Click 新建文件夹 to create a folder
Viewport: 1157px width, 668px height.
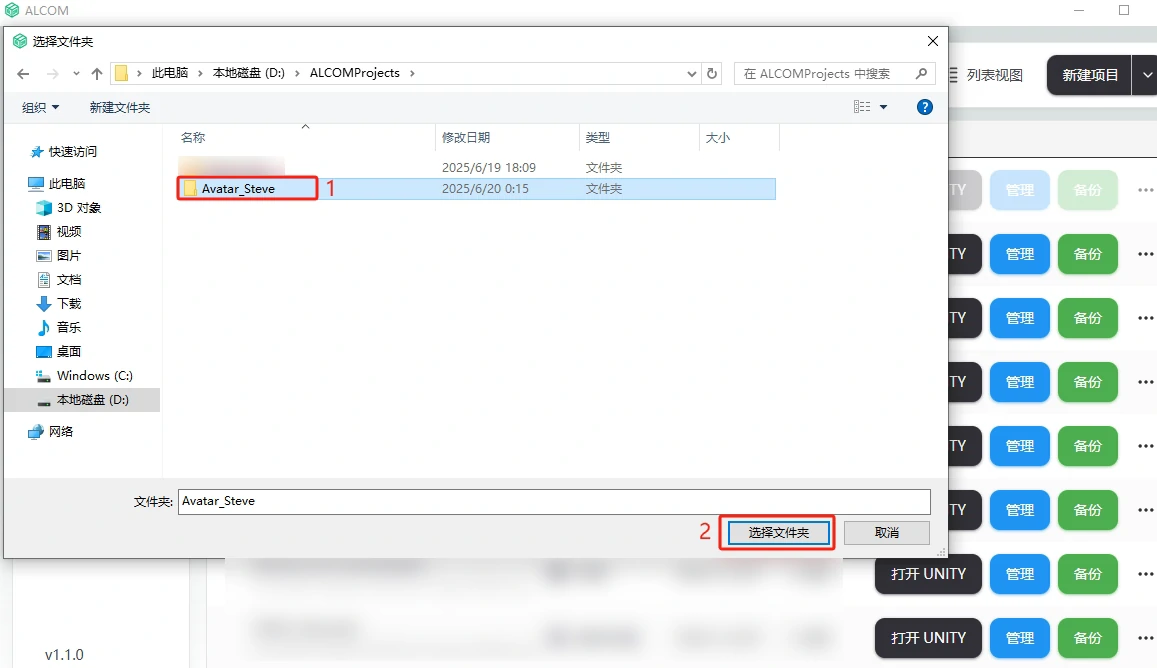pyautogui.click(x=120, y=107)
